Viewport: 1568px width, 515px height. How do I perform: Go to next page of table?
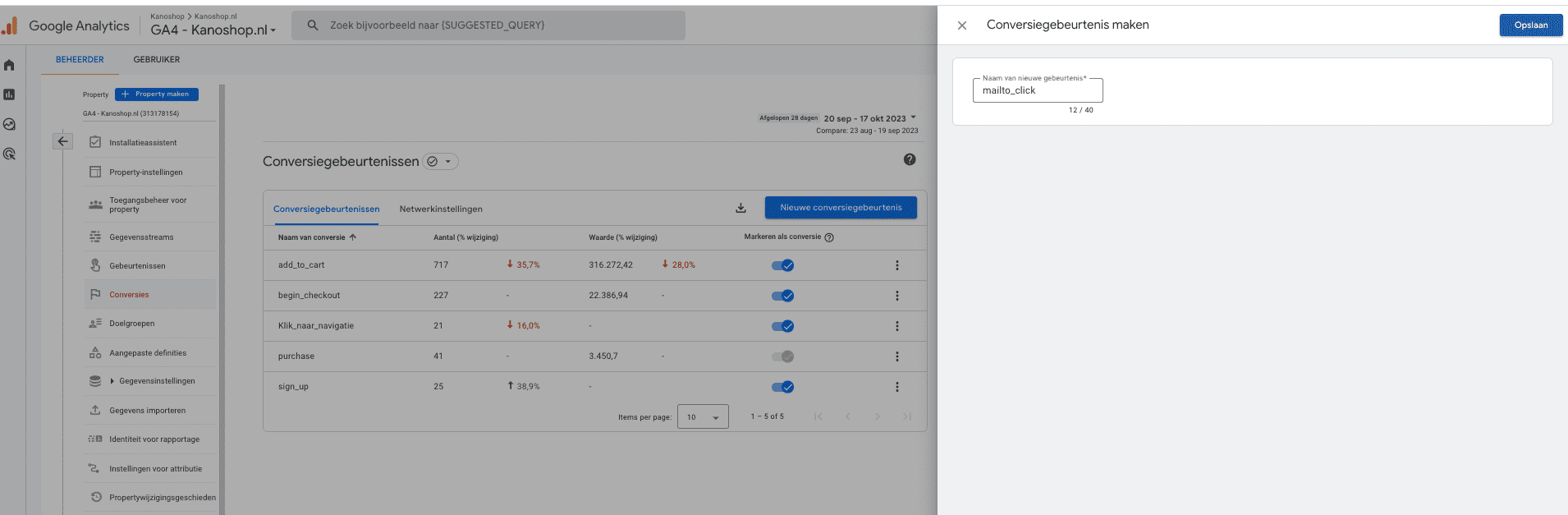click(878, 416)
